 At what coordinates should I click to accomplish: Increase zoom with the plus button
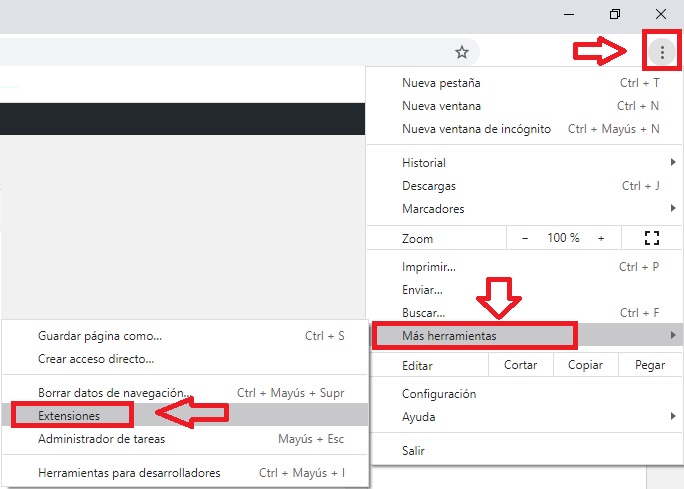point(601,238)
